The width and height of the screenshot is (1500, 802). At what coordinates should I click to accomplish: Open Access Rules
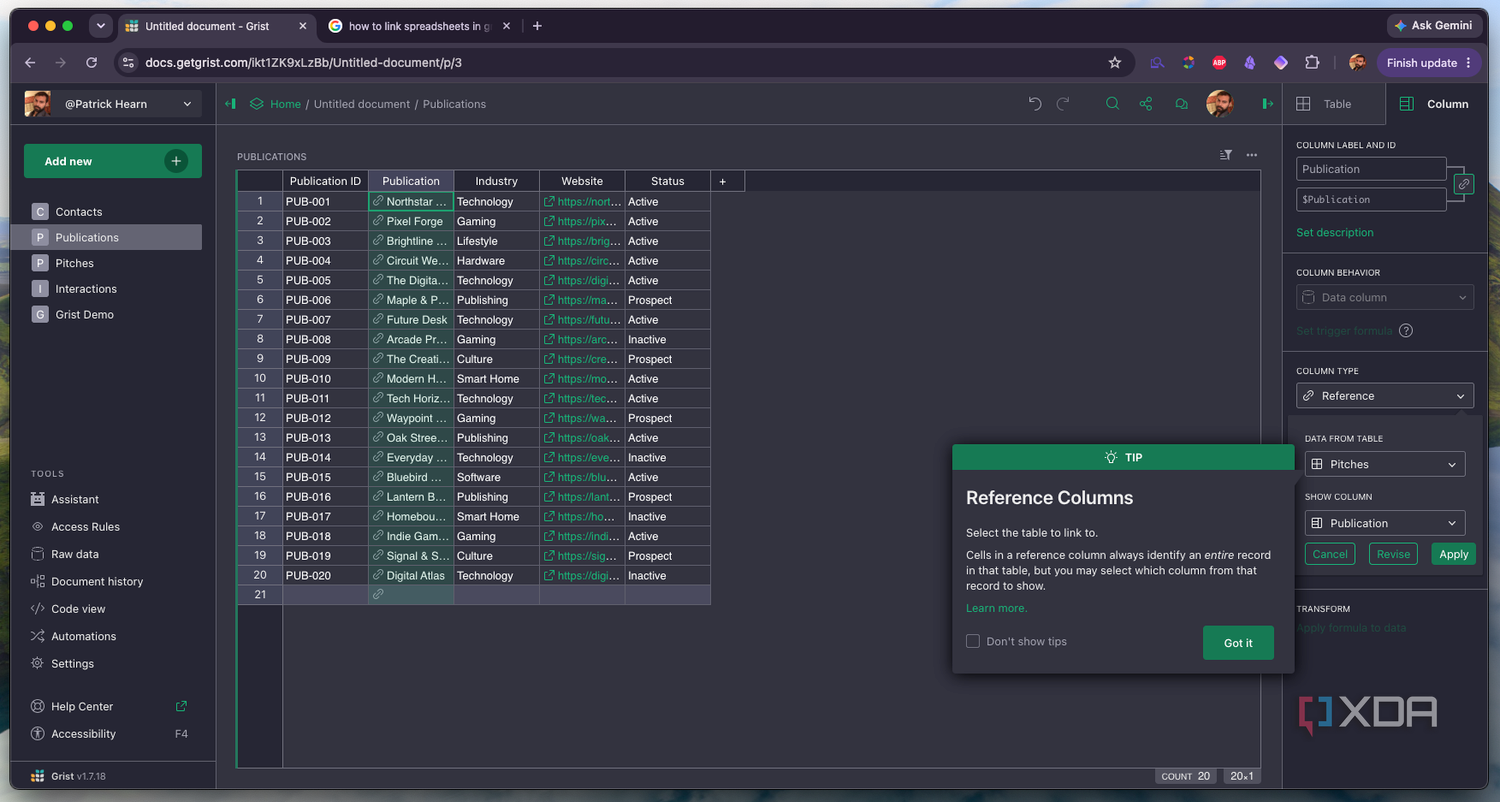coord(85,527)
